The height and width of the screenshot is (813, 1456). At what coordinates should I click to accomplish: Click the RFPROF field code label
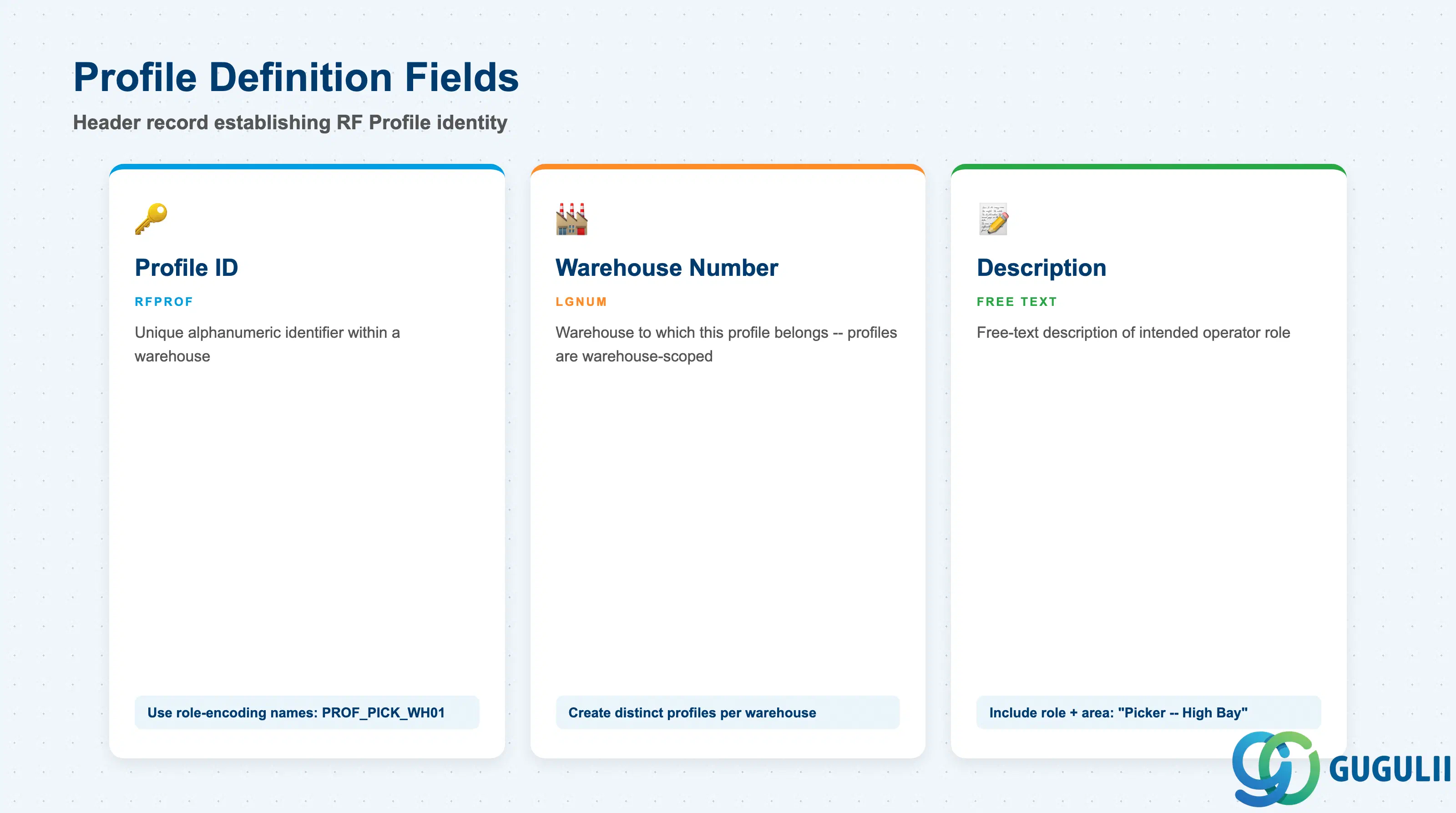coord(164,301)
